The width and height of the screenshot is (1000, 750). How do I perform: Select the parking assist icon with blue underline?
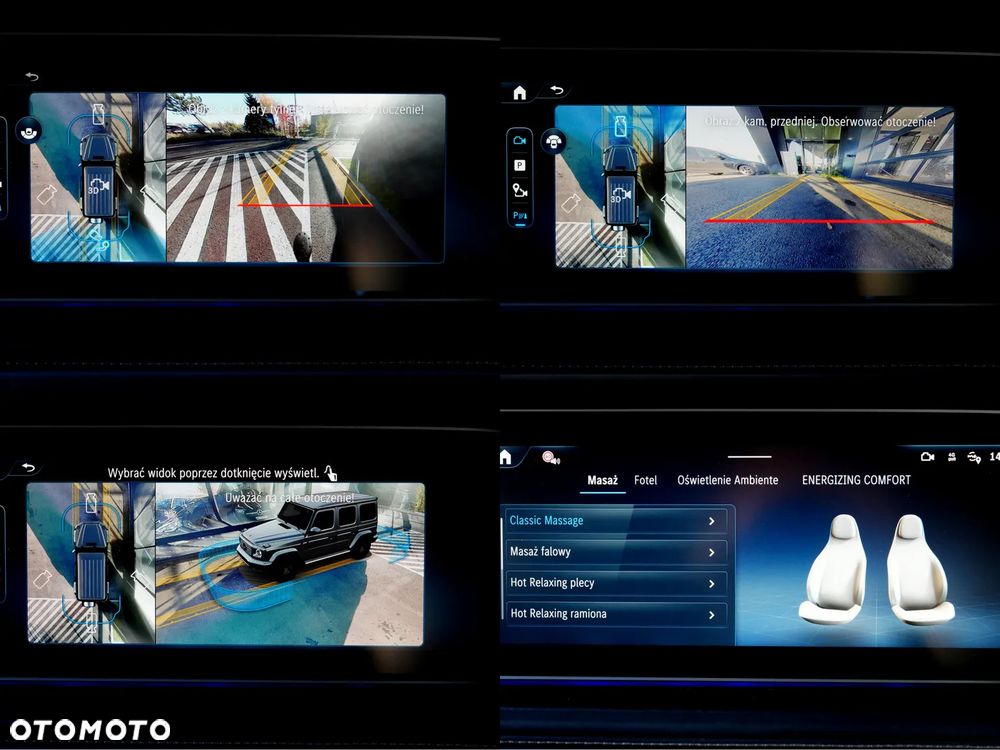pos(520,216)
